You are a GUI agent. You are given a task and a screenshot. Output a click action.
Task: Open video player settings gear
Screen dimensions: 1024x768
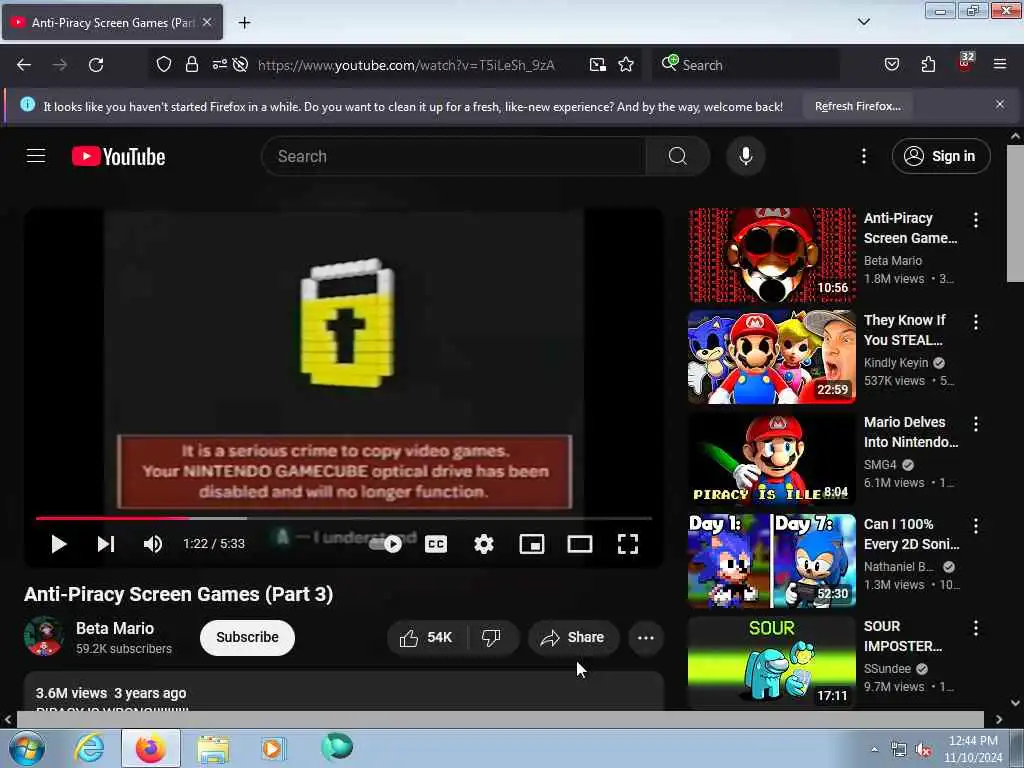(x=484, y=544)
